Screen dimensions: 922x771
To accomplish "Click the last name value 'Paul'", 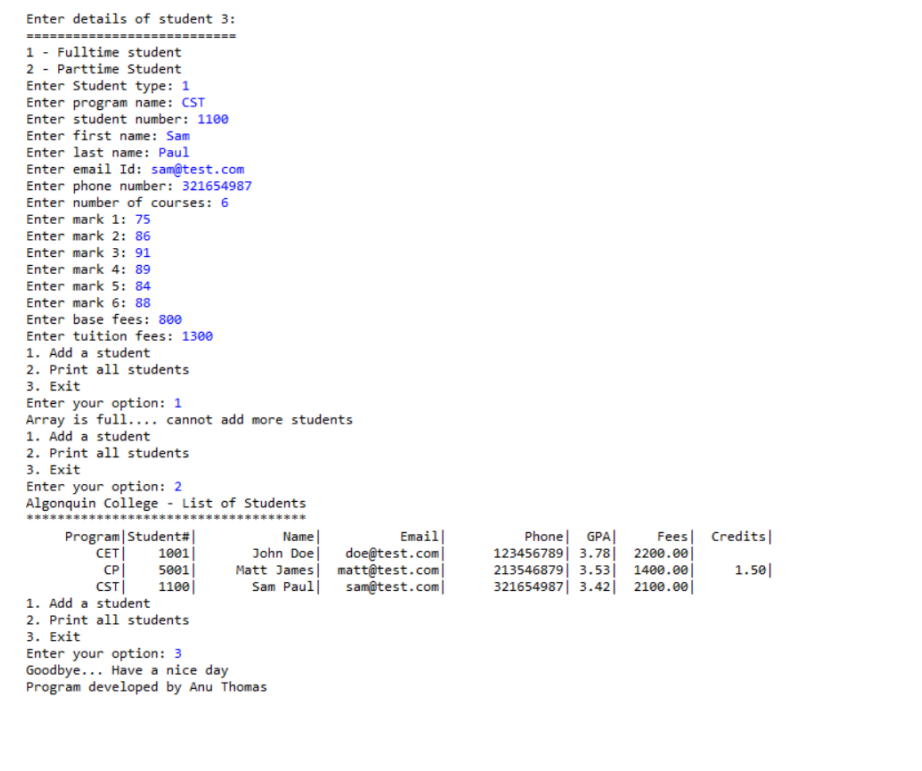I will coord(173,152).
